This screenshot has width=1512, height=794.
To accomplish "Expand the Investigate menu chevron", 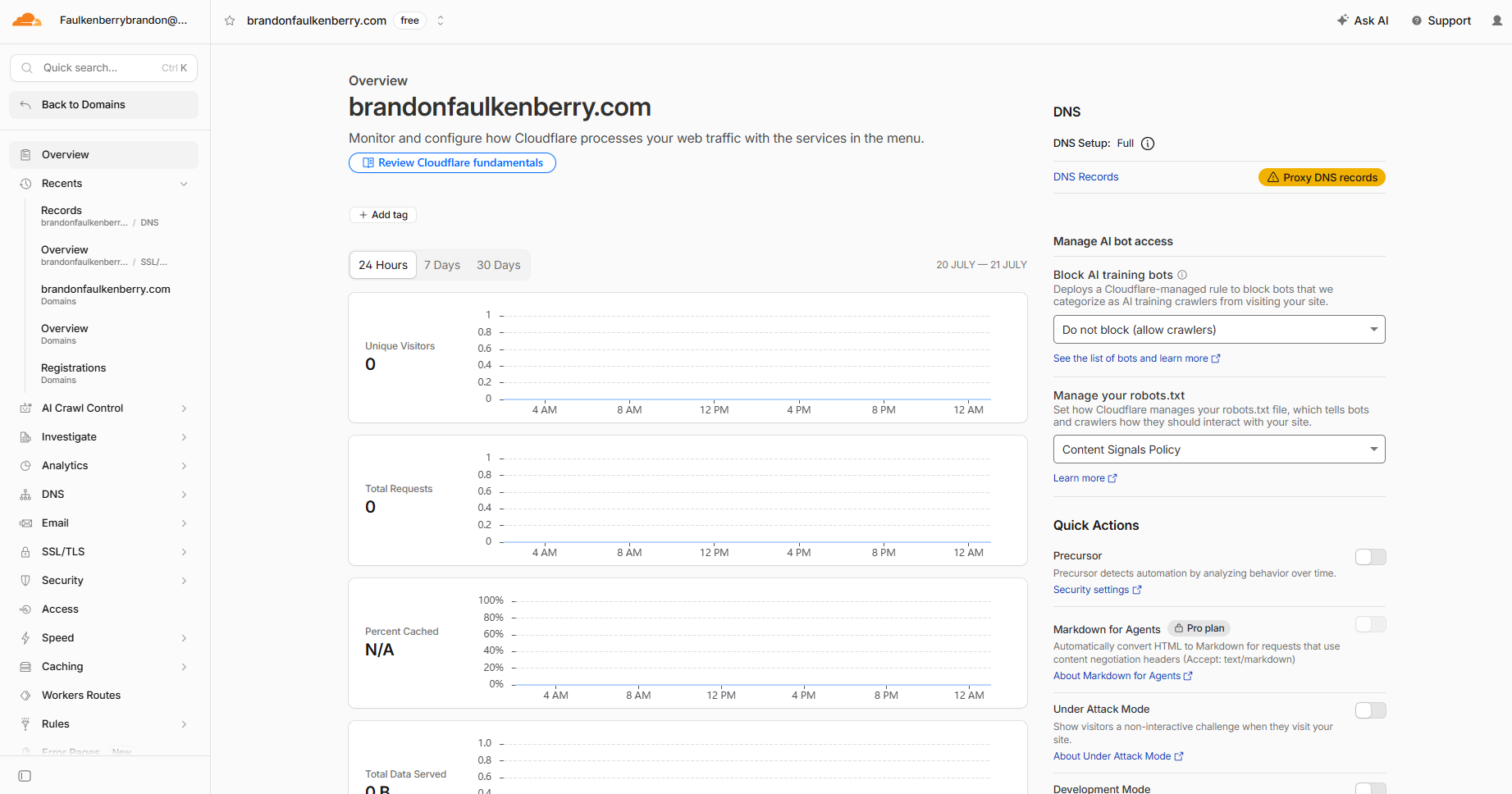I will pos(184,437).
